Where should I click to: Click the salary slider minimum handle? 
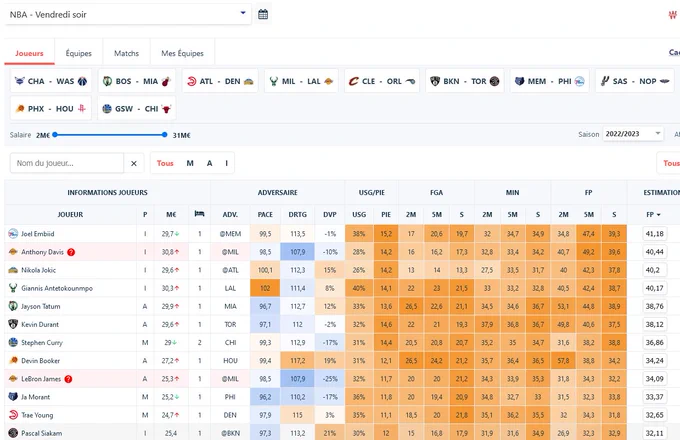(55, 135)
